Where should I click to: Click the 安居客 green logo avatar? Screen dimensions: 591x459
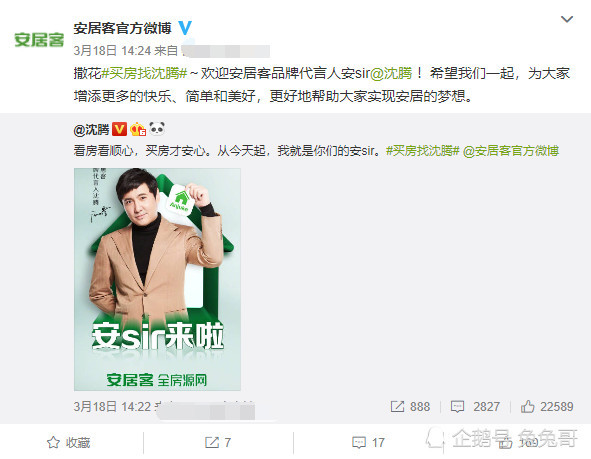pos(39,40)
